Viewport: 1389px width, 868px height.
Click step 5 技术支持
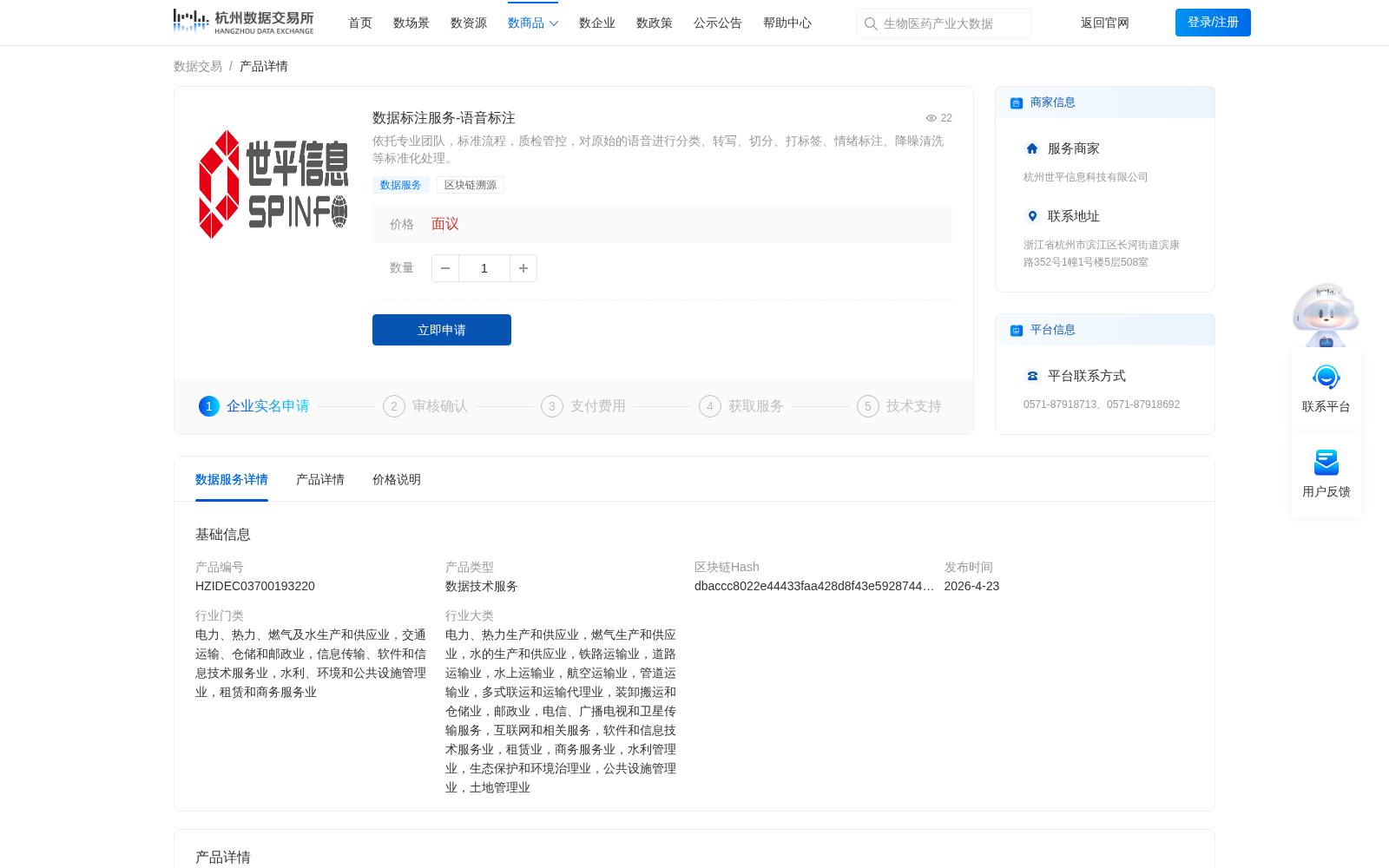[899, 406]
